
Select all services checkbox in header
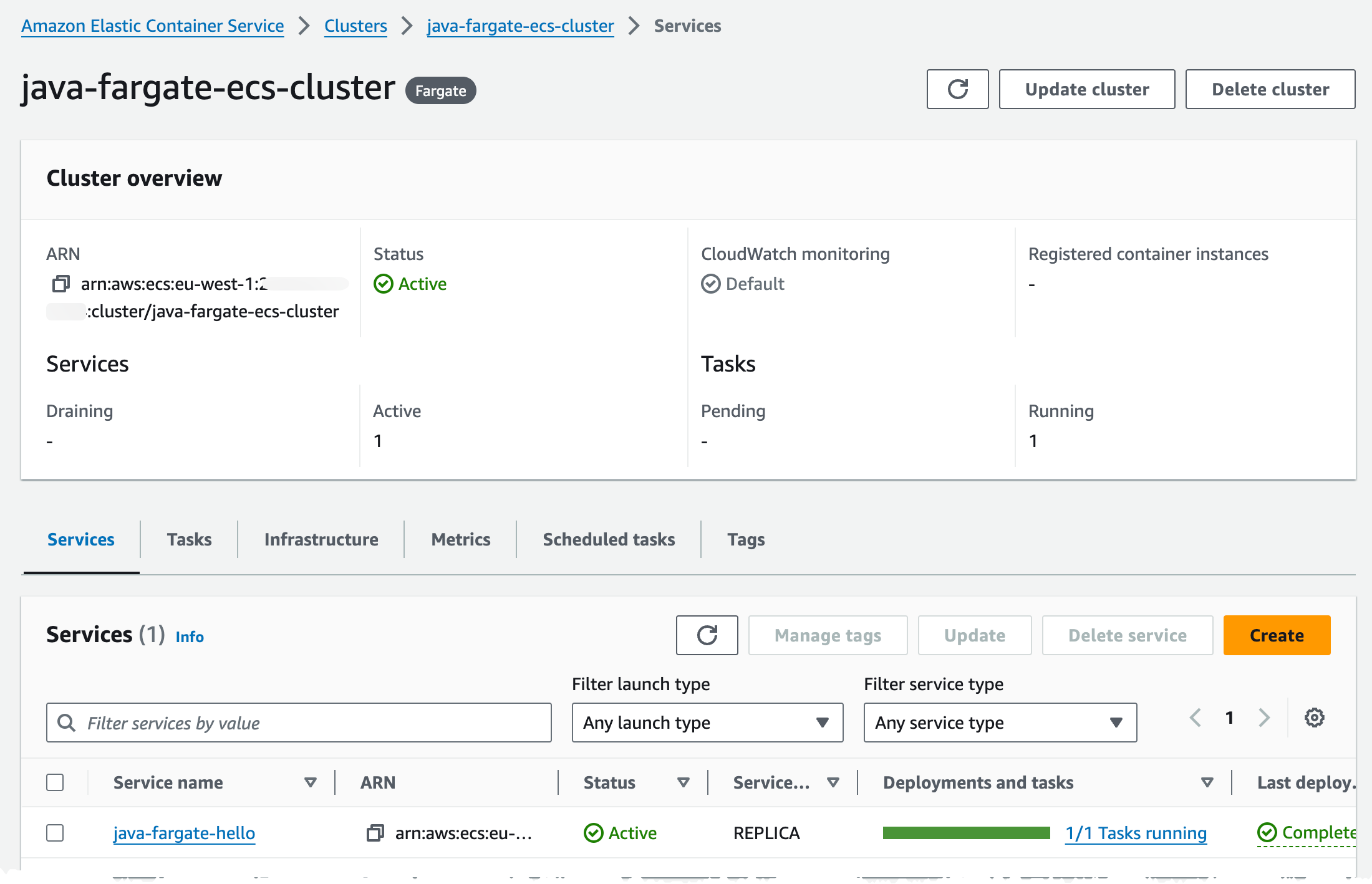(55, 782)
